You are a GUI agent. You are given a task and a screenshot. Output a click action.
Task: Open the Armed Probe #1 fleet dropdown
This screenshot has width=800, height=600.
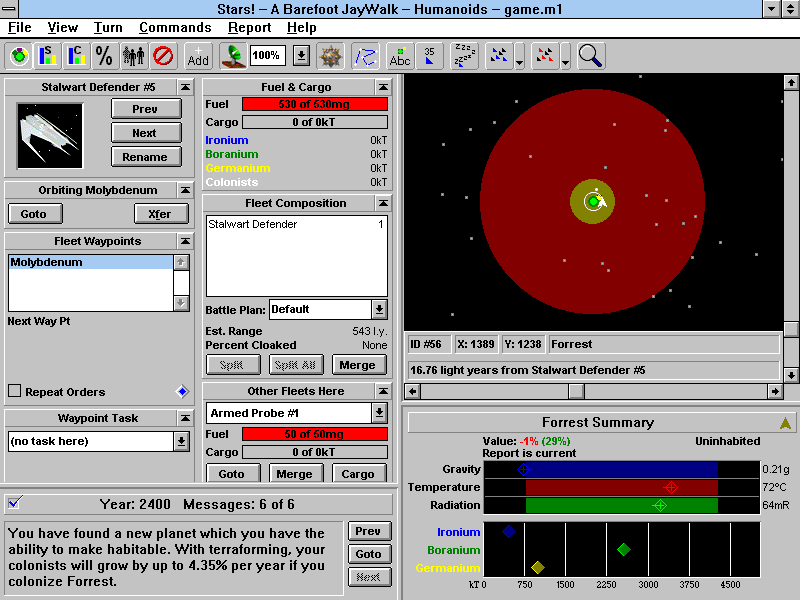(379, 413)
